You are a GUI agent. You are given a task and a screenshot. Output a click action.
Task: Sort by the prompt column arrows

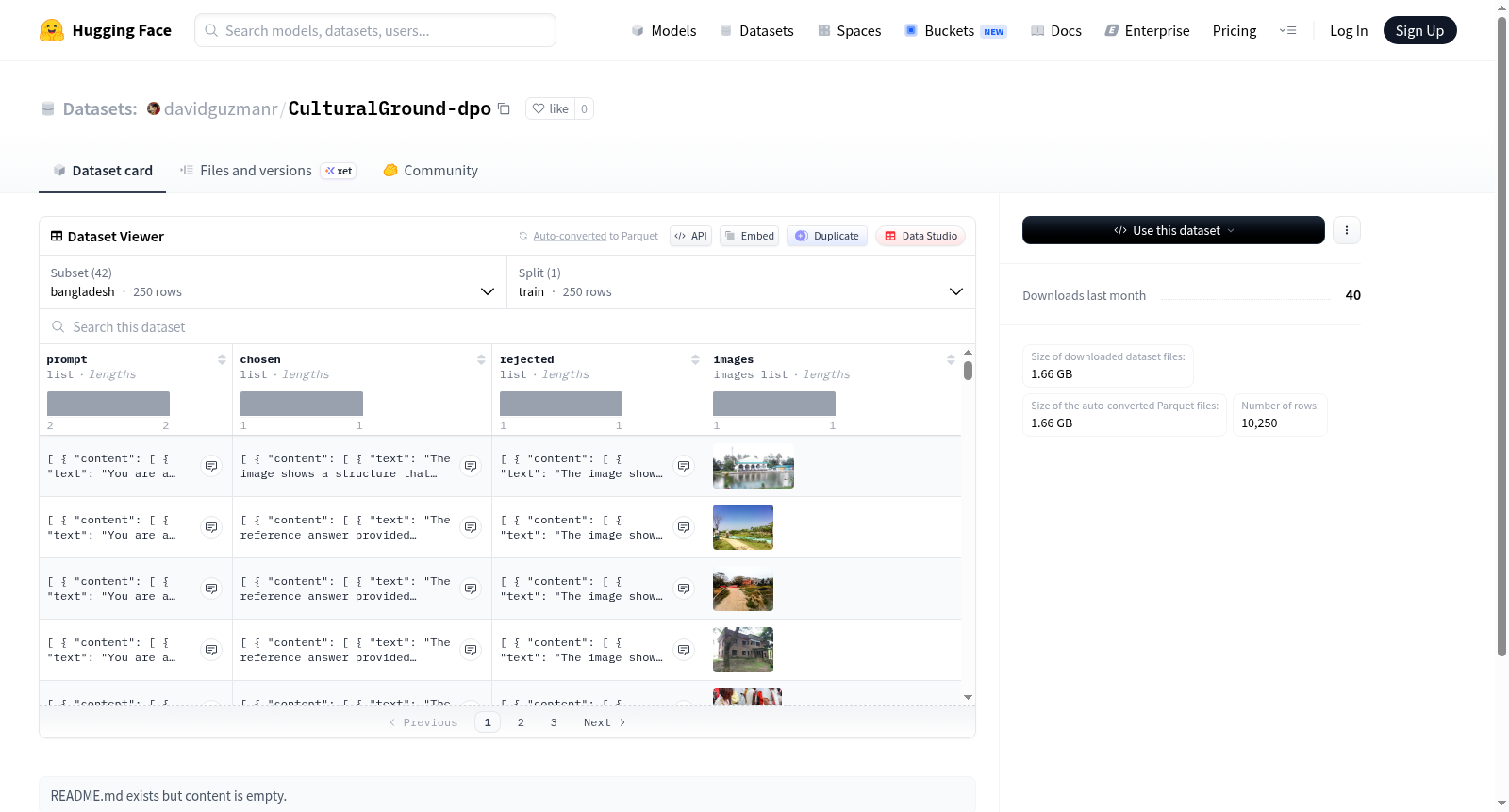click(222, 359)
